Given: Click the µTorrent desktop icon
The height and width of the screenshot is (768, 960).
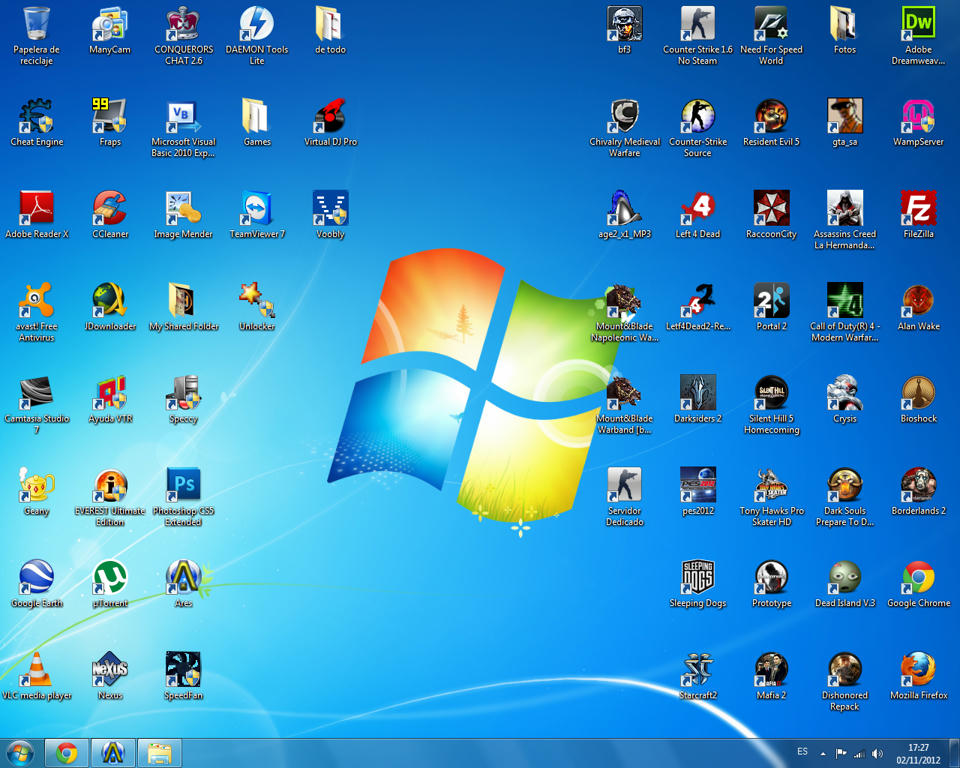Looking at the screenshot, I should click(110, 578).
